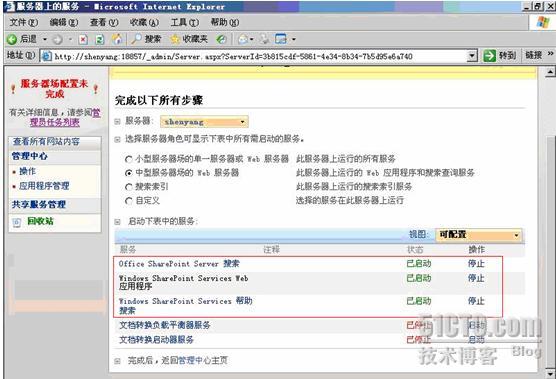Image resolution: width=556 pixels, height=379 pixels.
Task: Click the 服务 column header
Action: 128,250
